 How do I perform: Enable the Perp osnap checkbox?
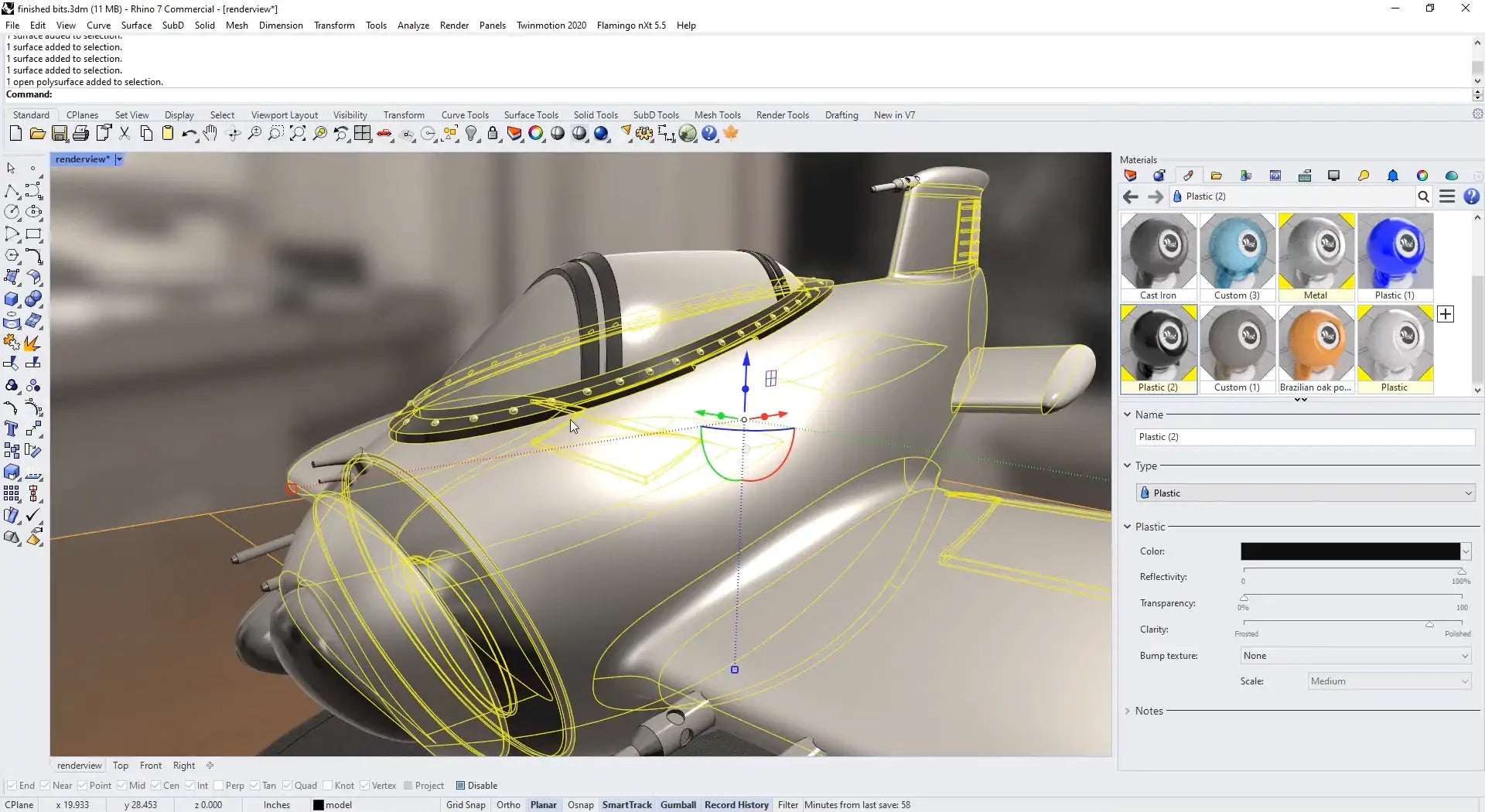point(219,786)
